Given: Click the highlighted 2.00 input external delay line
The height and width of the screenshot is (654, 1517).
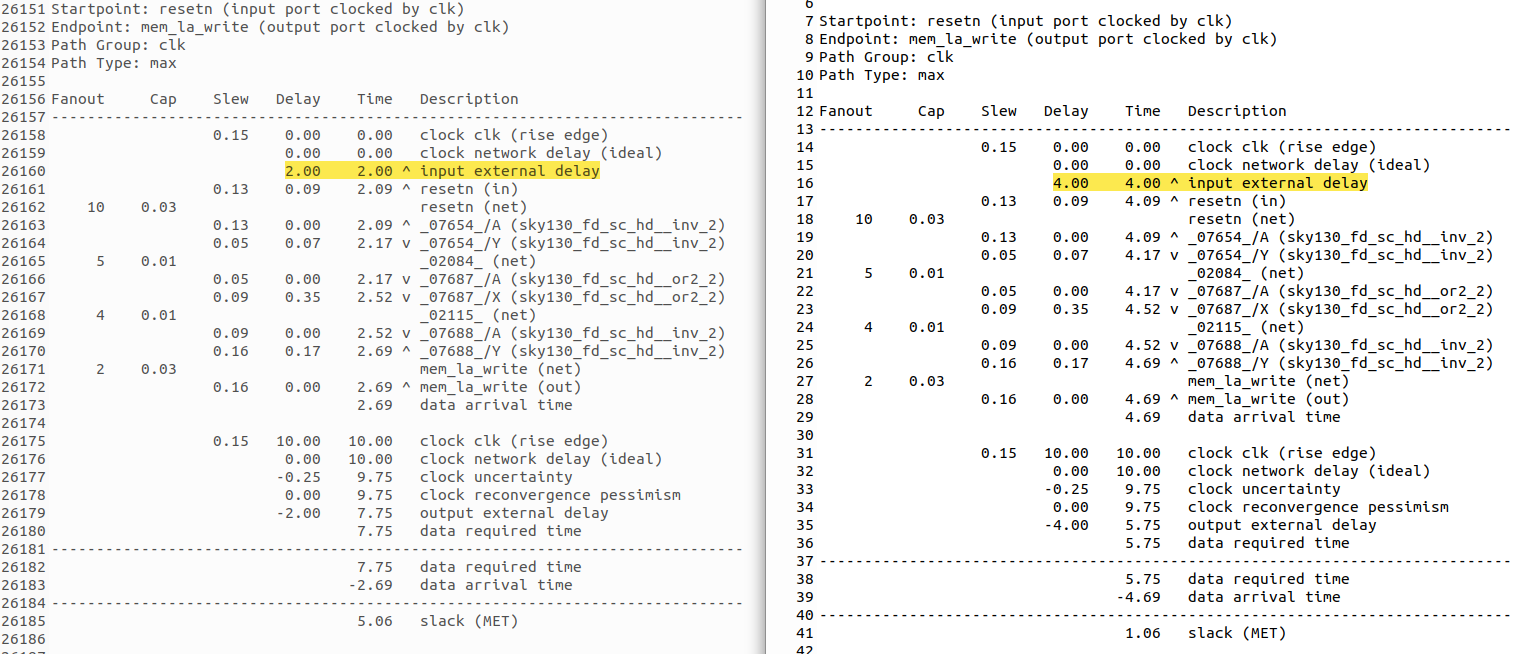Looking at the screenshot, I should click(x=441, y=171).
